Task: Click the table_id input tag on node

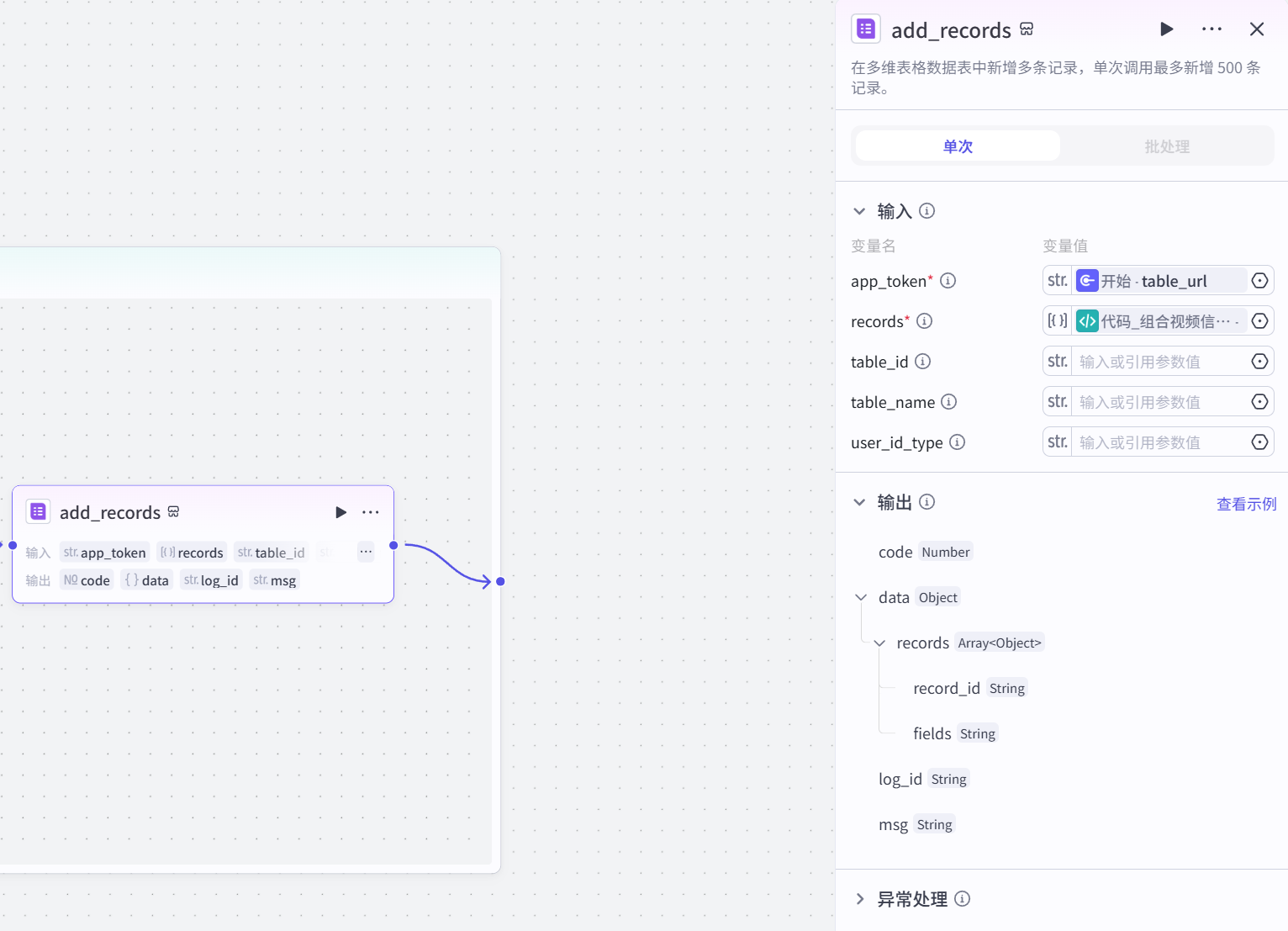Action: pos(271,553)
